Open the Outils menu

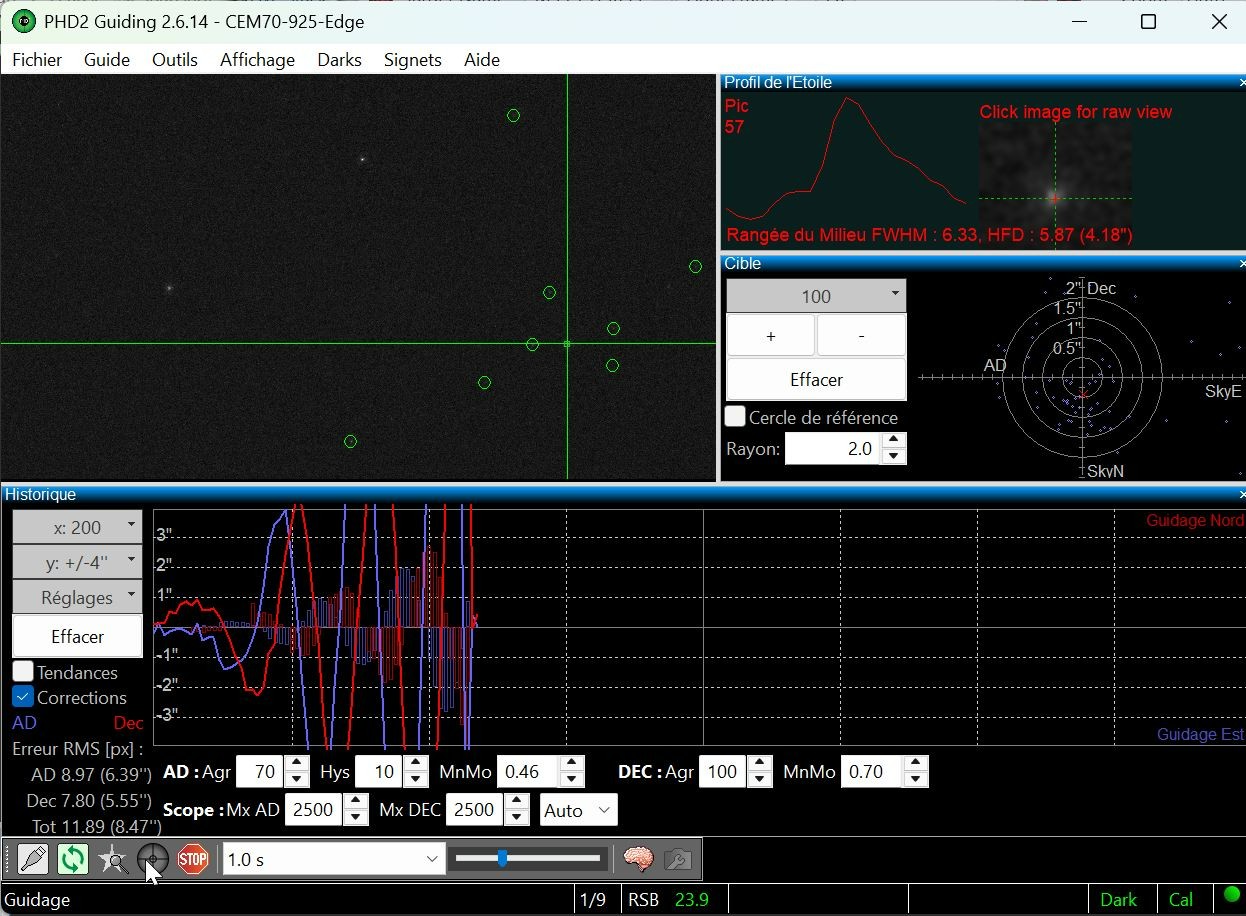click(x=175, y=60)
